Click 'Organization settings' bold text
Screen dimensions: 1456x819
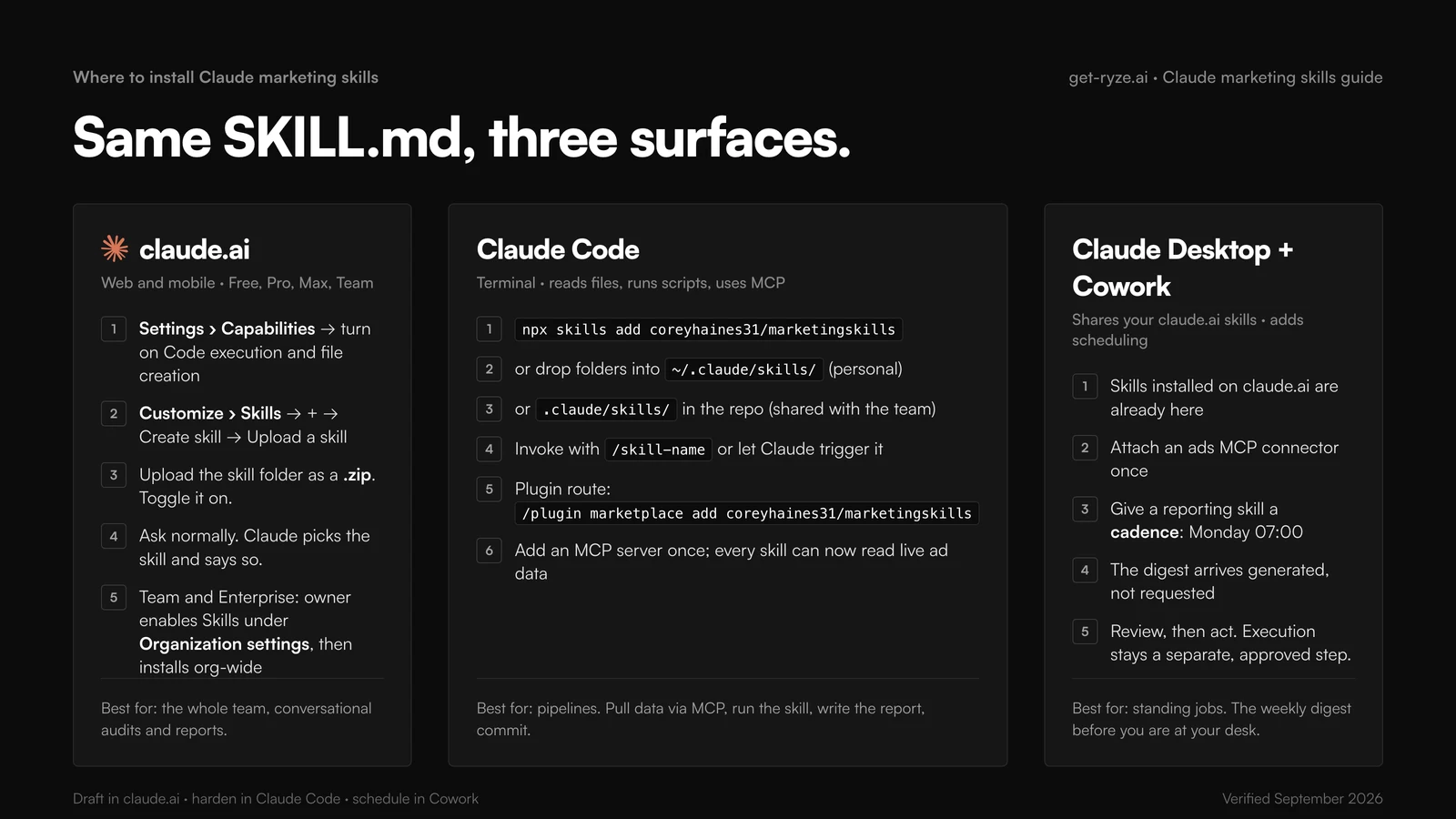click(x=224, y=643)
